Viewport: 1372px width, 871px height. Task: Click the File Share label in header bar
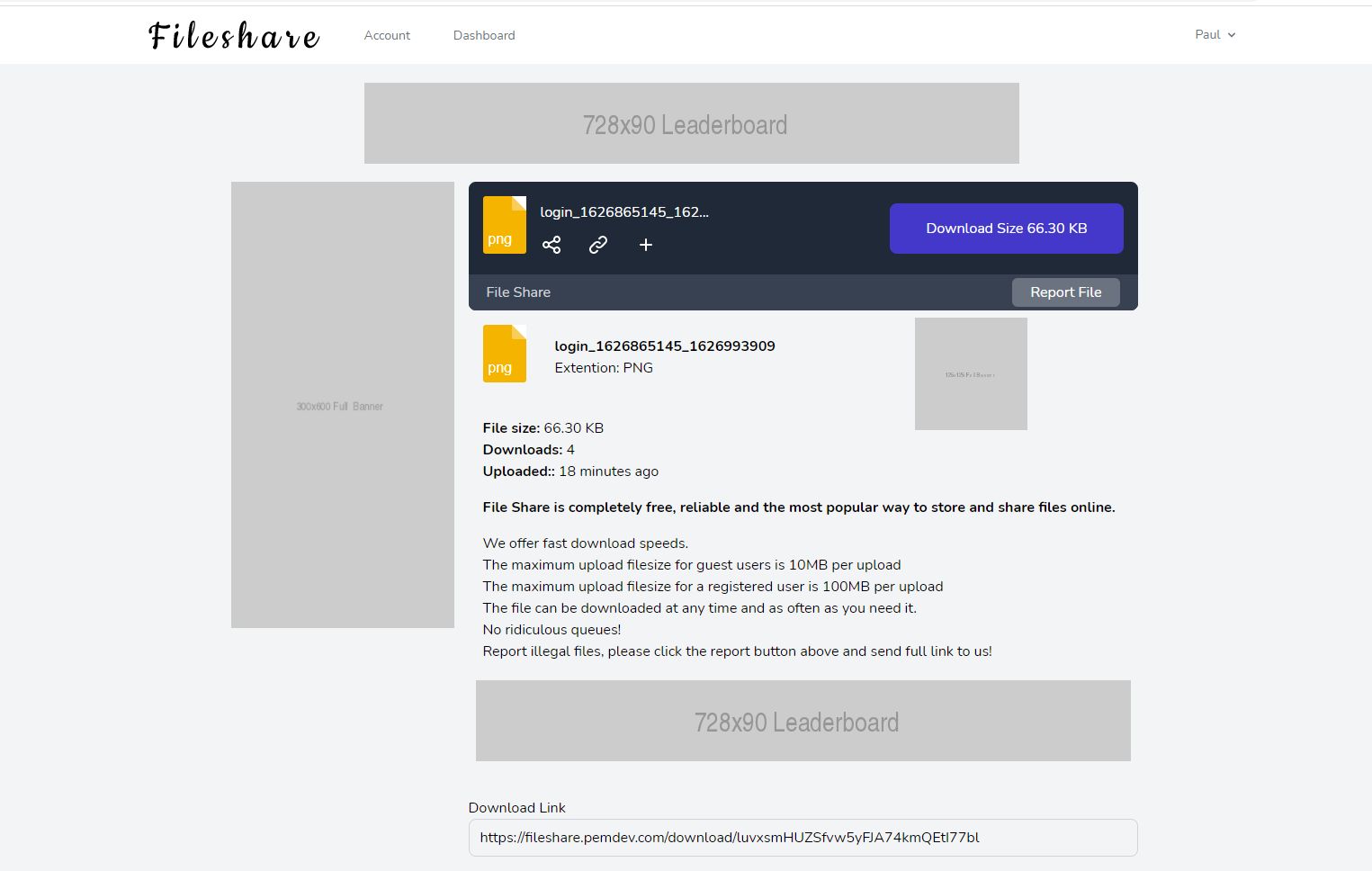click(x=518, y=292)
